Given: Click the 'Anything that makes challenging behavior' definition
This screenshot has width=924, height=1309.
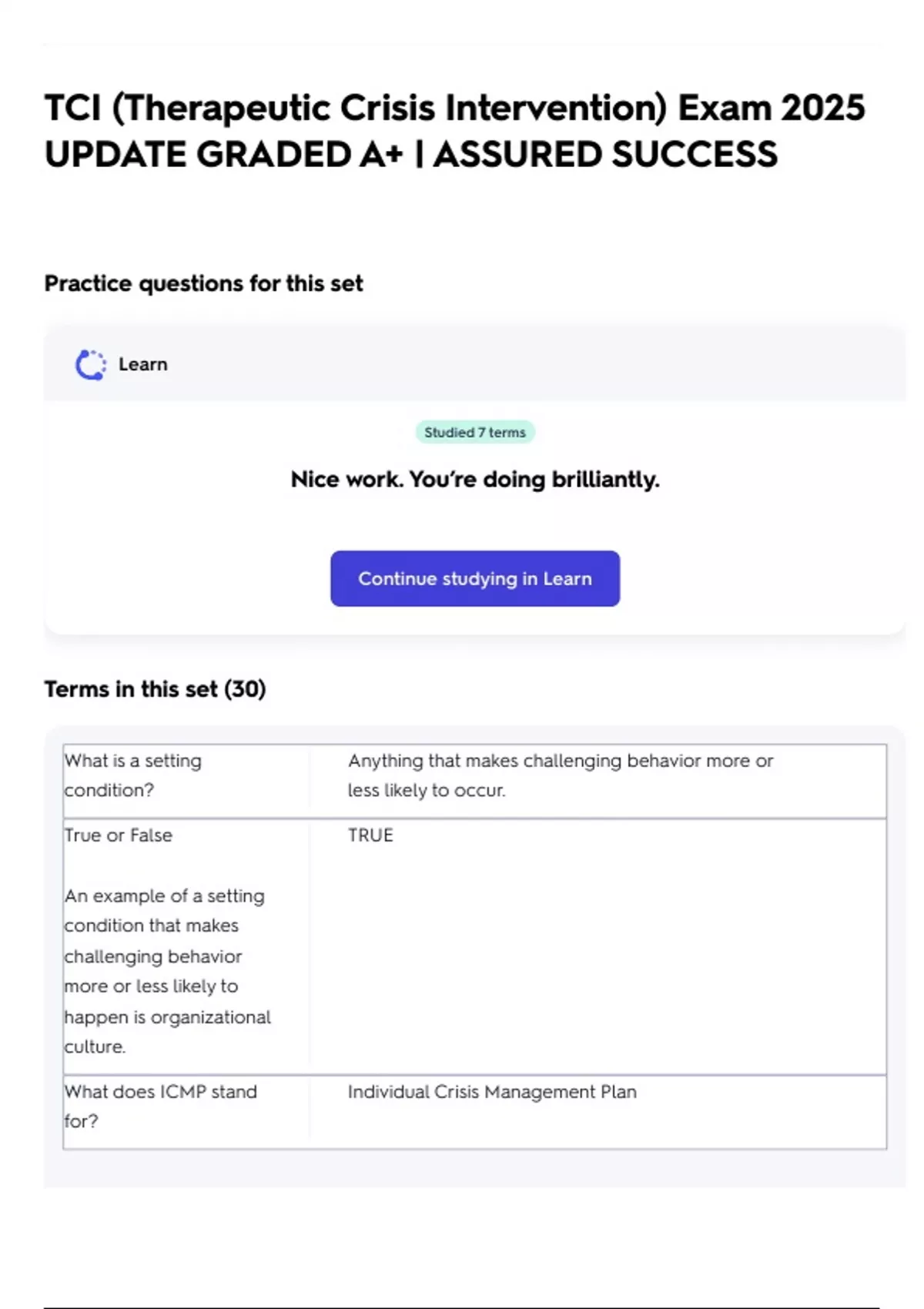Looking at the screenshot, I should click(x=560, y=761).
